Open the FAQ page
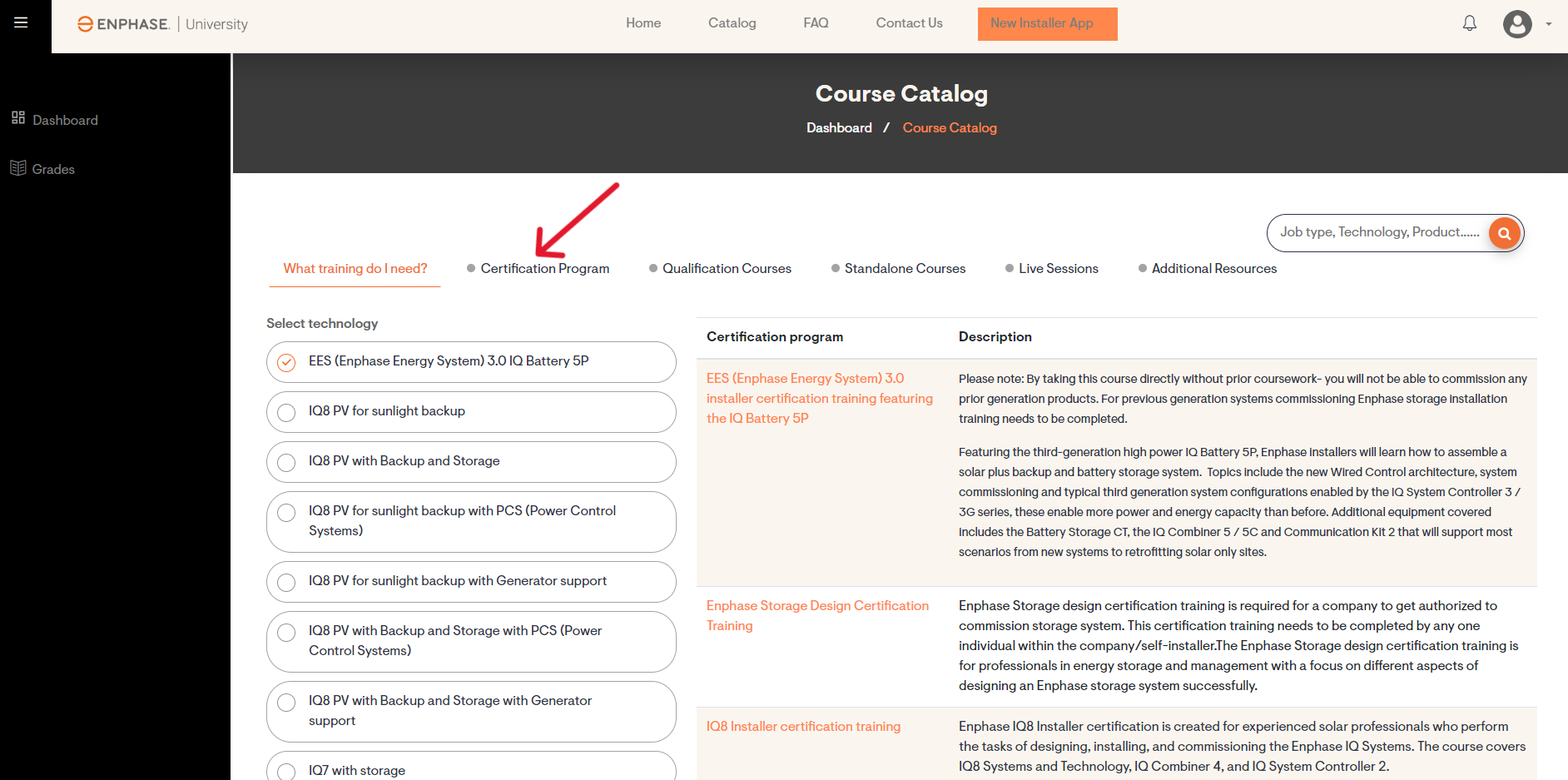Image resolution: width=1568 pixels, height=780 pixels. 816,23
